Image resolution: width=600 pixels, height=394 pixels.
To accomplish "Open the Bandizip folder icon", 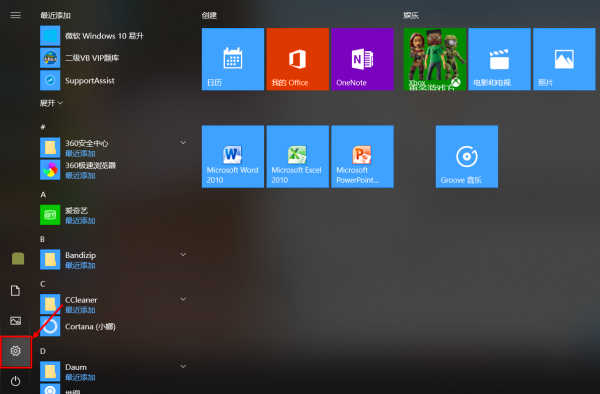I will (x=50, y=259).
